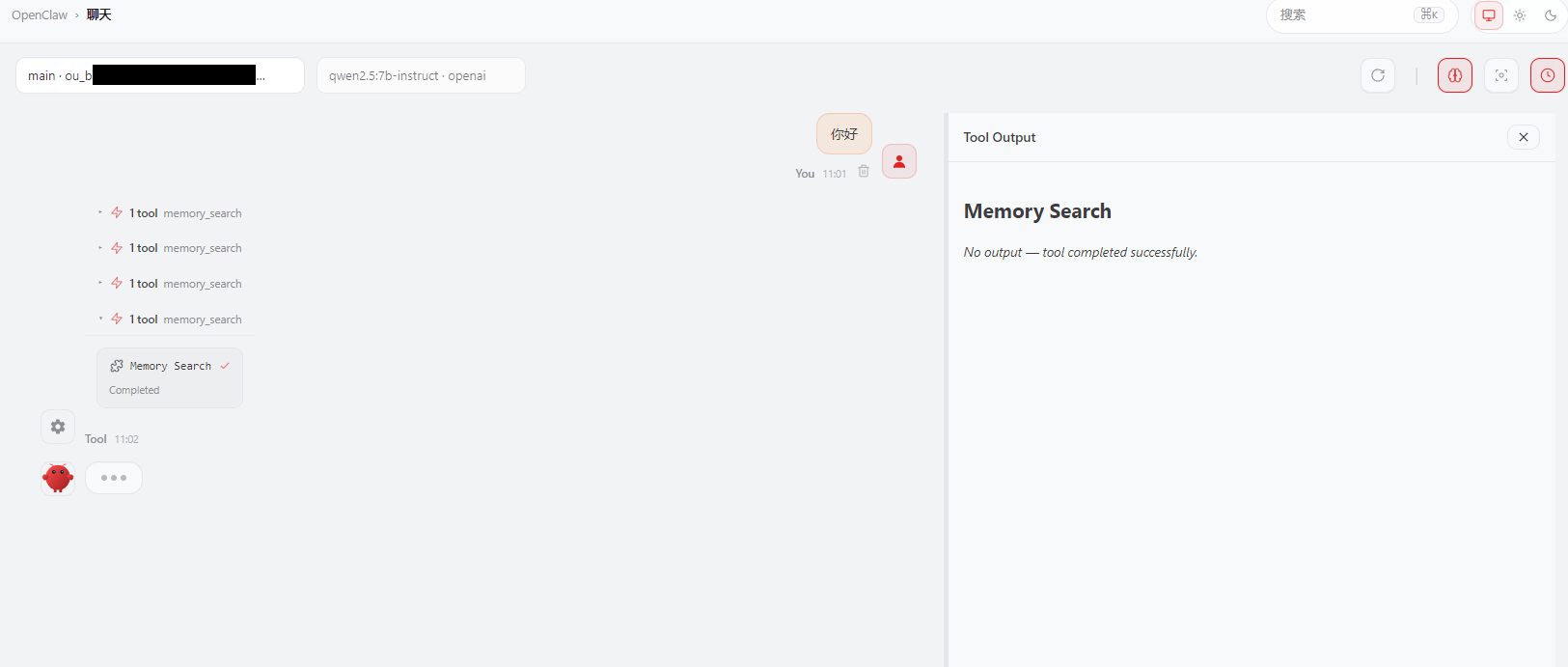Open the OpenClaw breadcrumb link
Screen dimensions: 1568x667
40,15
